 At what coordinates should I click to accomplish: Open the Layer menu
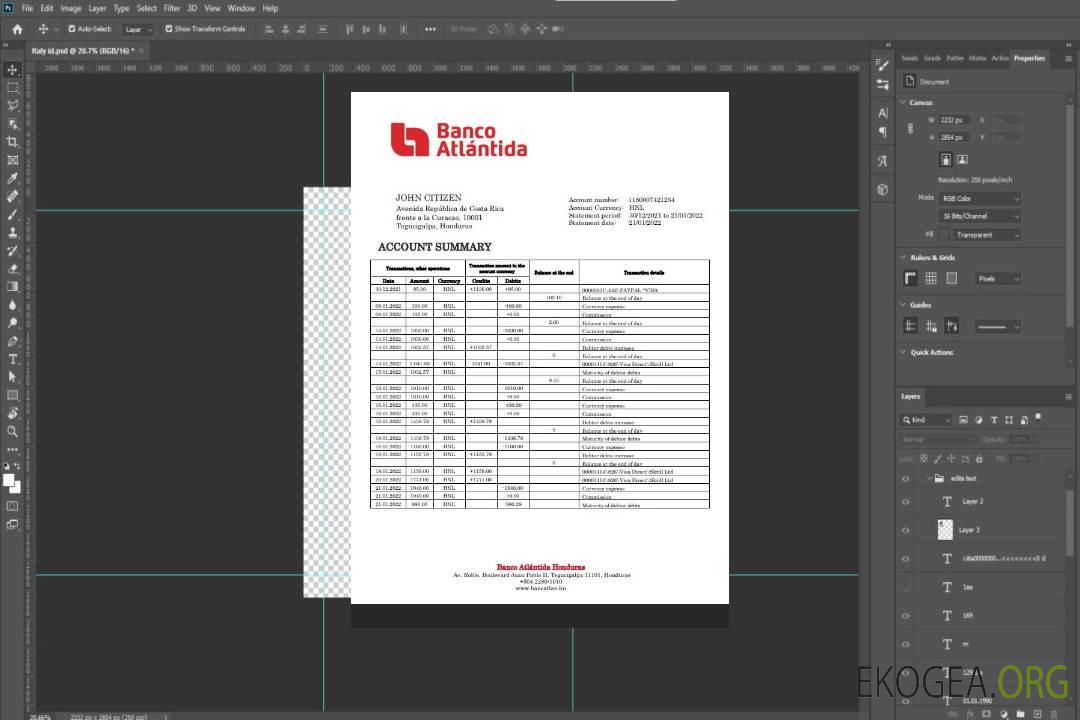tap(97, 8)
